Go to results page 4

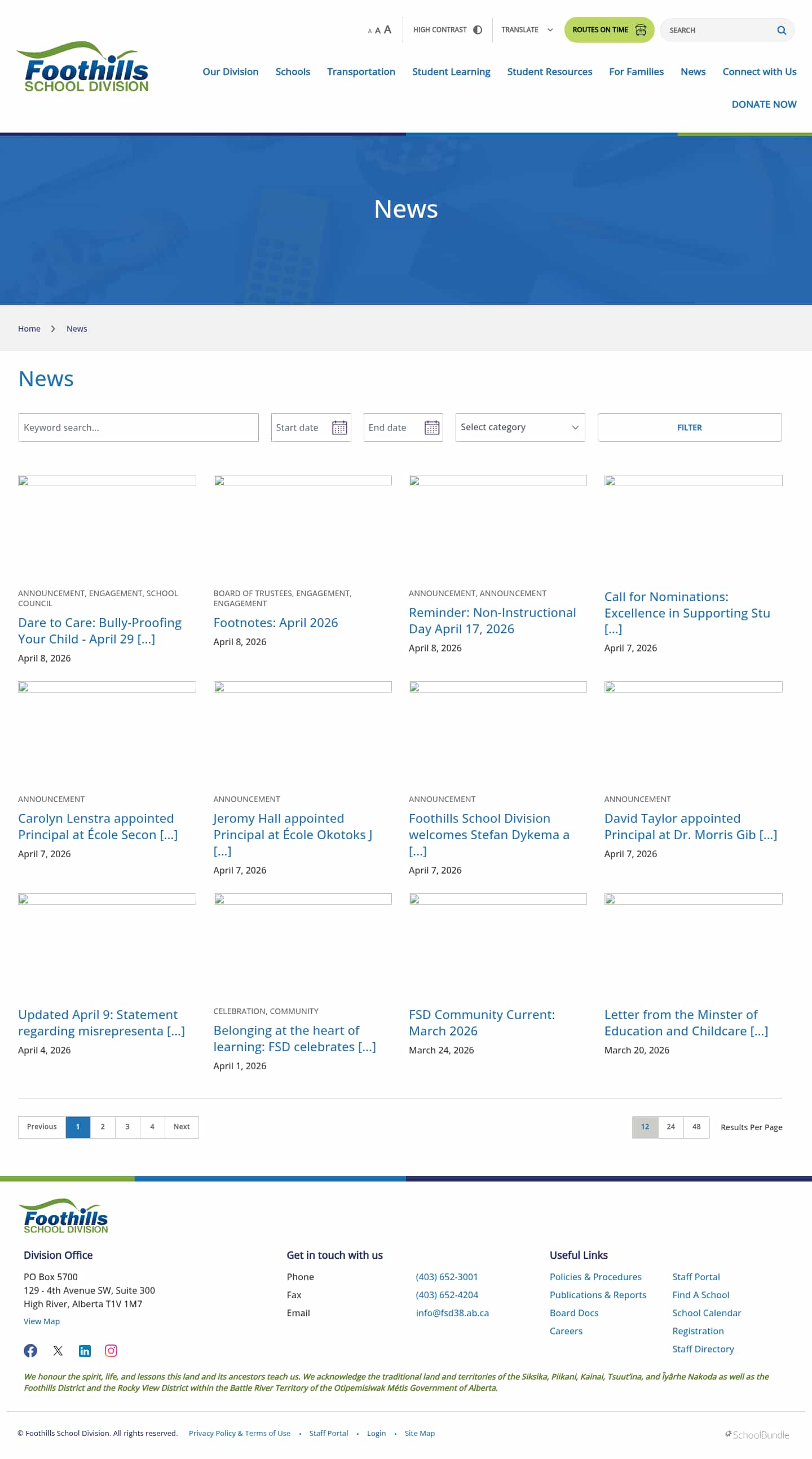[x=152, y=1126]
